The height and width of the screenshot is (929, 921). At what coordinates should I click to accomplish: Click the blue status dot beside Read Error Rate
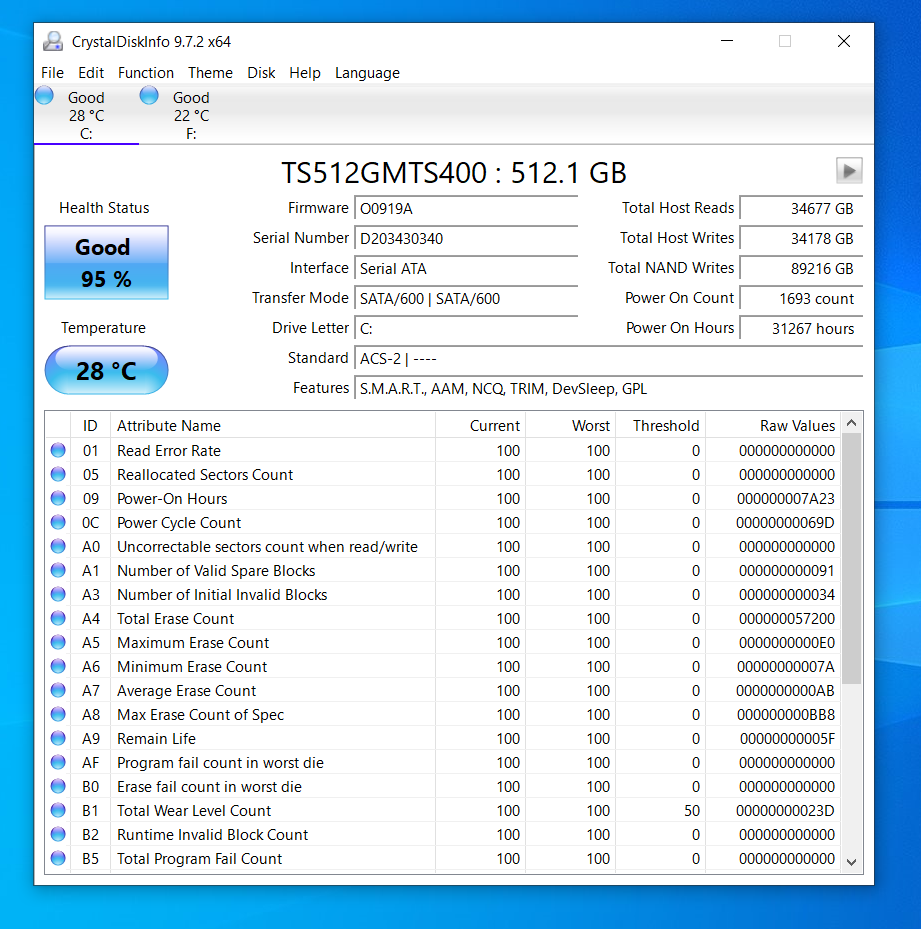[57, 450]
